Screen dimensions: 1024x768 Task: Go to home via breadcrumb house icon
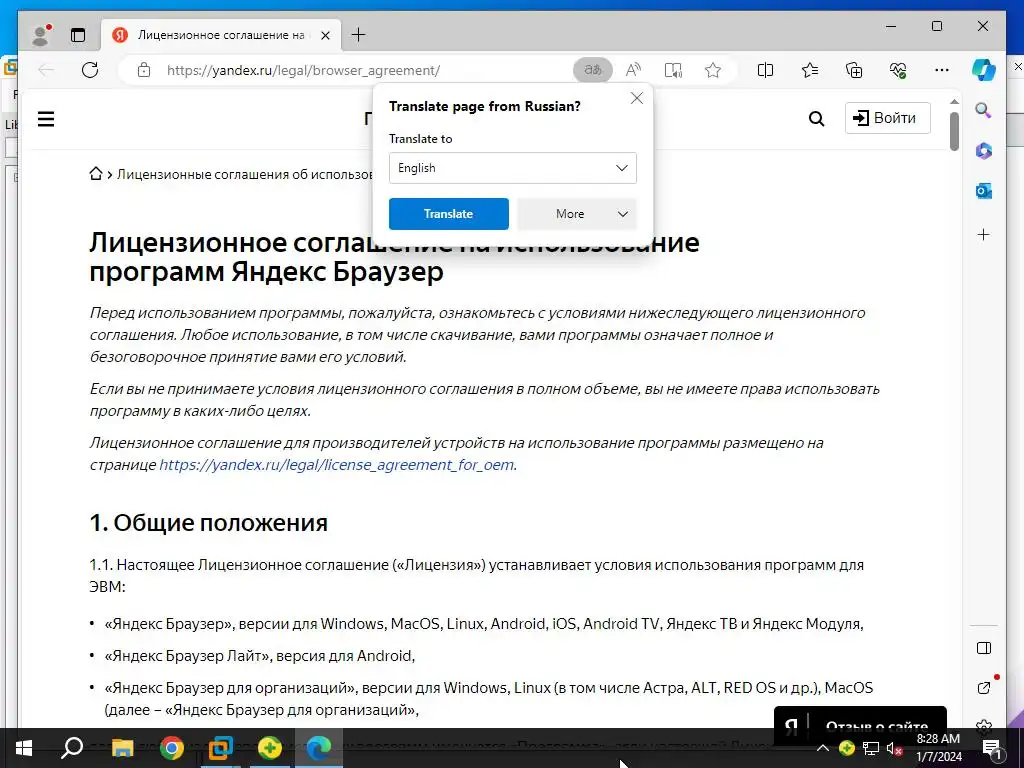[96, 174]
